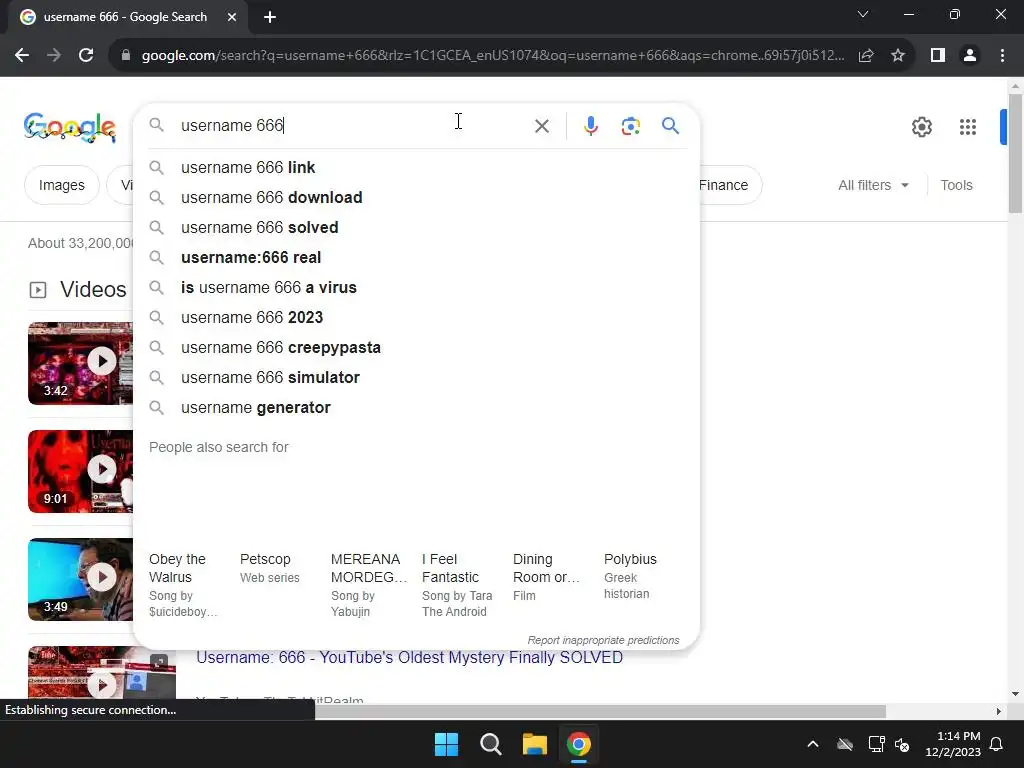This screenshot has height=768, width=1024.
Task: Open the Images filter tab
Action: [61, 185]
